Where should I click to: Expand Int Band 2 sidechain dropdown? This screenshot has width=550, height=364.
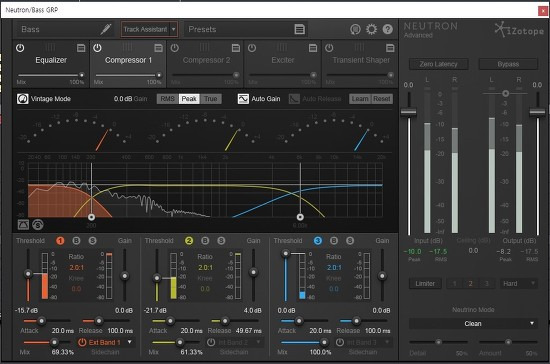259,342
